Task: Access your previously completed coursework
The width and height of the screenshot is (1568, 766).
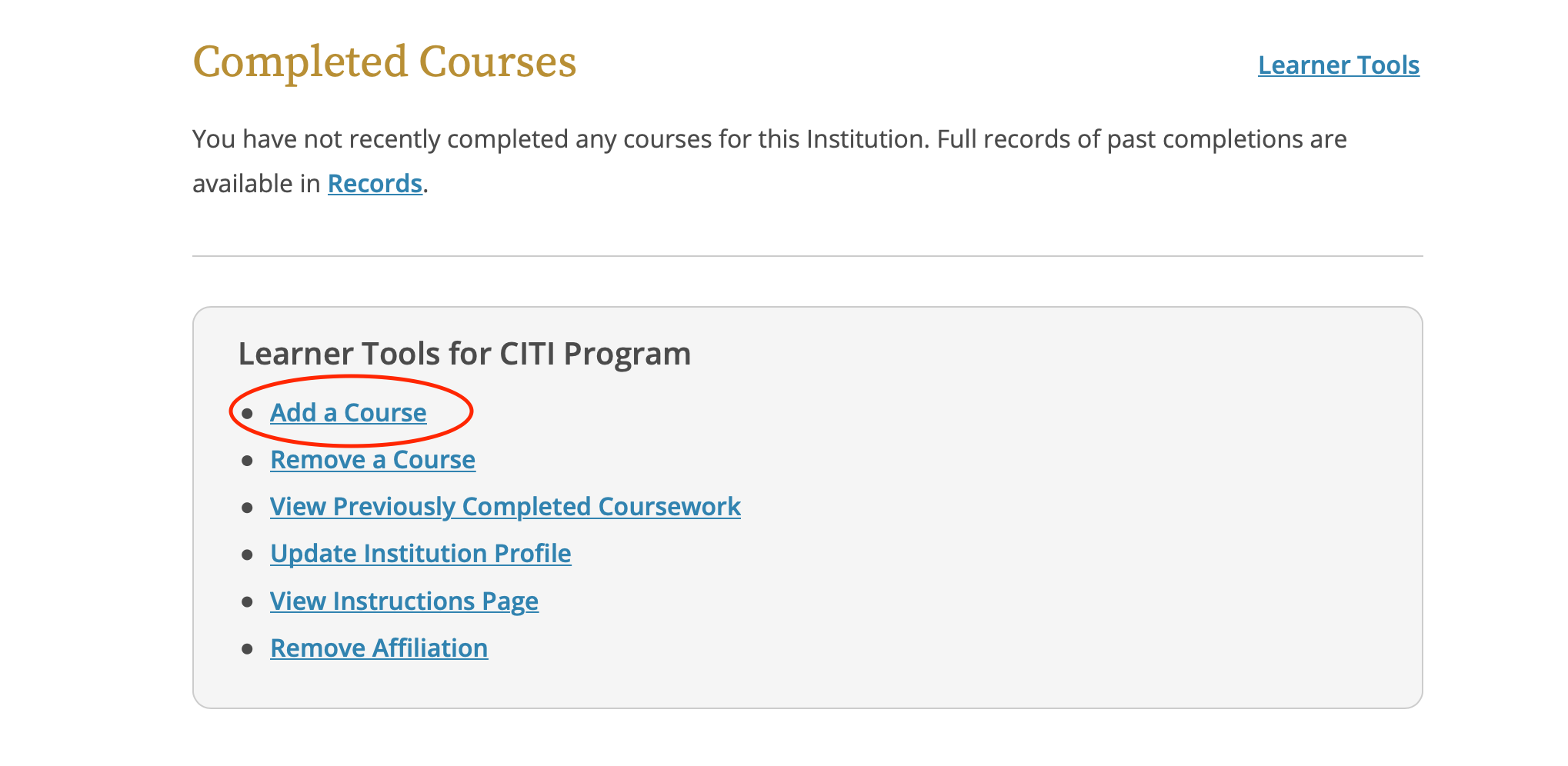Action: tap(505, 506)
